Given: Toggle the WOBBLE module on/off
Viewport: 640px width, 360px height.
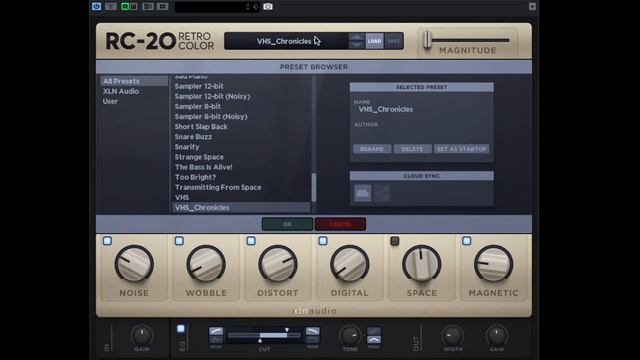Looking at the screenshot, I should click(179, 241).
